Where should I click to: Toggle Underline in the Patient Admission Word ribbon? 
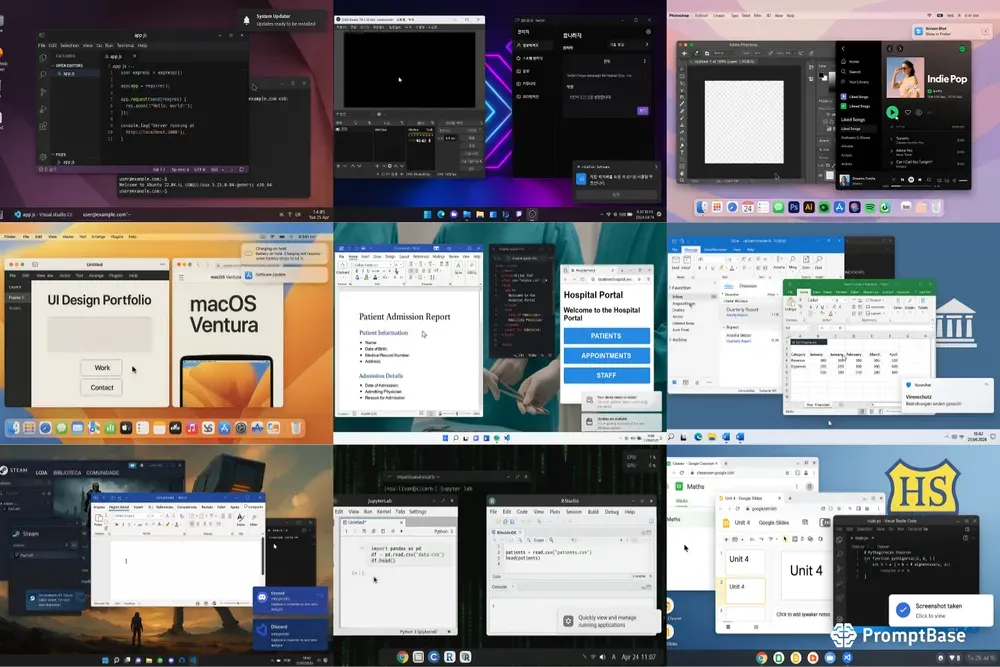coord(368,271)
